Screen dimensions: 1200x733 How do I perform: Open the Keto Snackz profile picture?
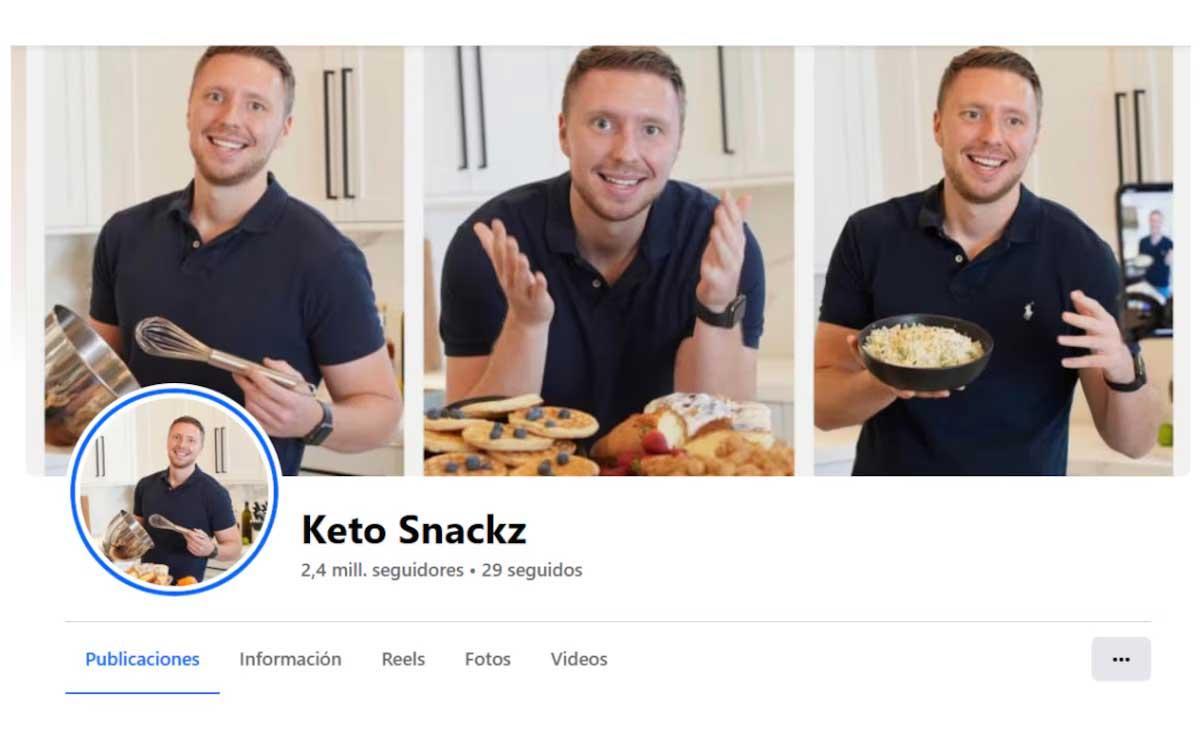pos(175,490)
